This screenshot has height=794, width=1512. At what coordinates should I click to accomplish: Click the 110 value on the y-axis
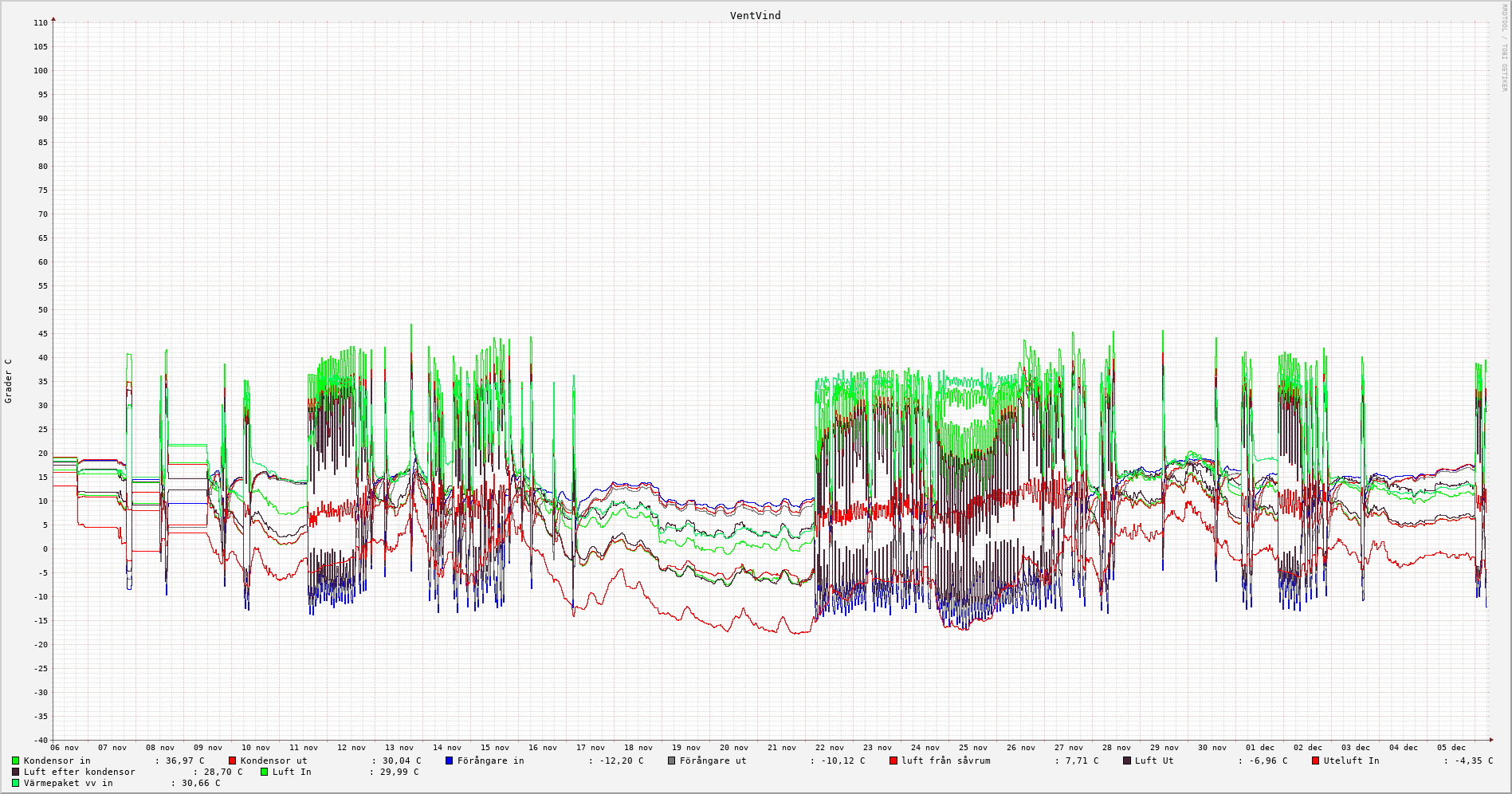click(40, 23)
